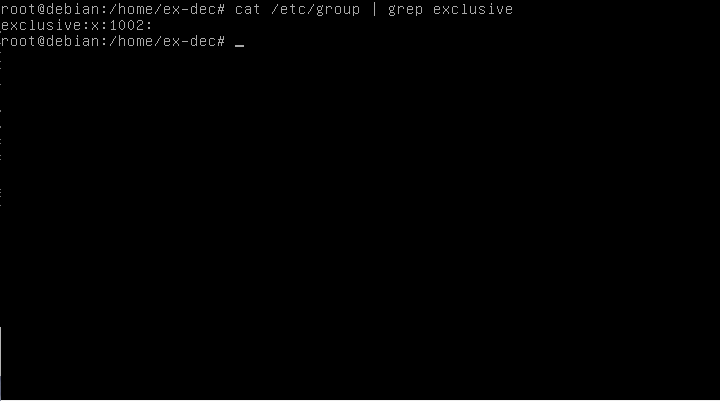Viewport: 720px width, 401px height.
Task: Click 'debian' hostname in the last prompt
Action: 73,41
